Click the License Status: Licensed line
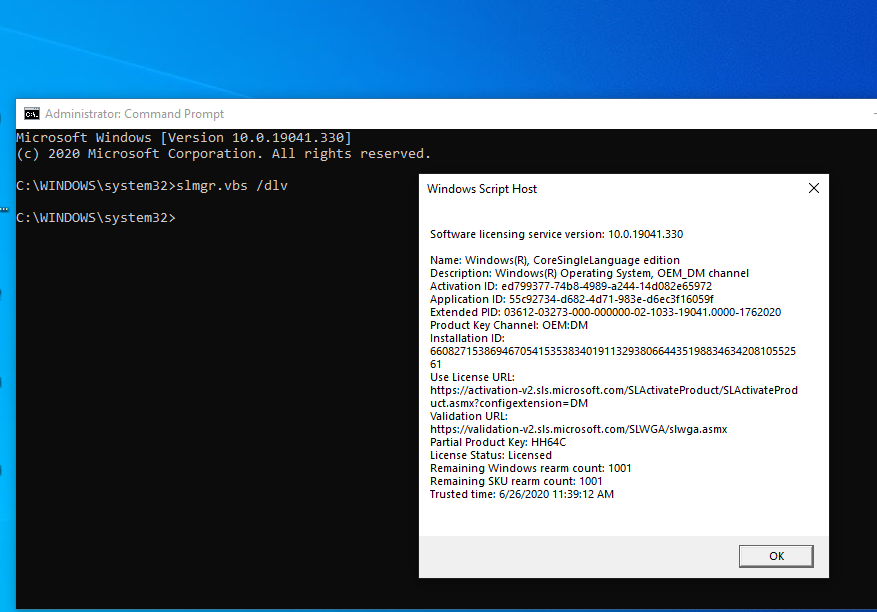The height and width of the screenshot is (612, 877). [491, 455]
